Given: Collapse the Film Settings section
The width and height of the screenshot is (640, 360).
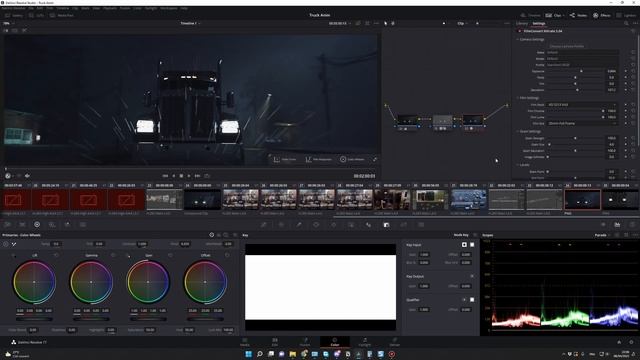Looking at the screenshot, I should pos(518,98).
